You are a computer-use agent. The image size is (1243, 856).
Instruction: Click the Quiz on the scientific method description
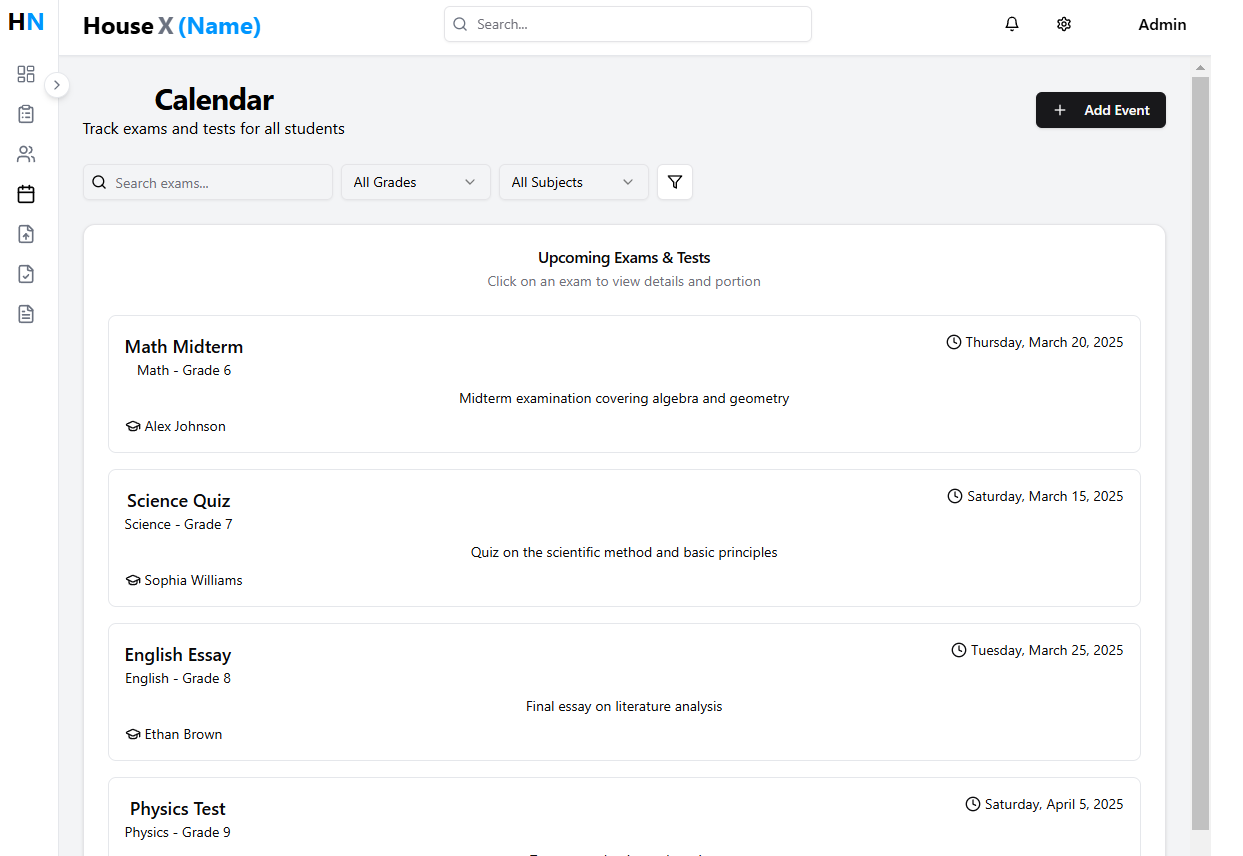point(624,552)
